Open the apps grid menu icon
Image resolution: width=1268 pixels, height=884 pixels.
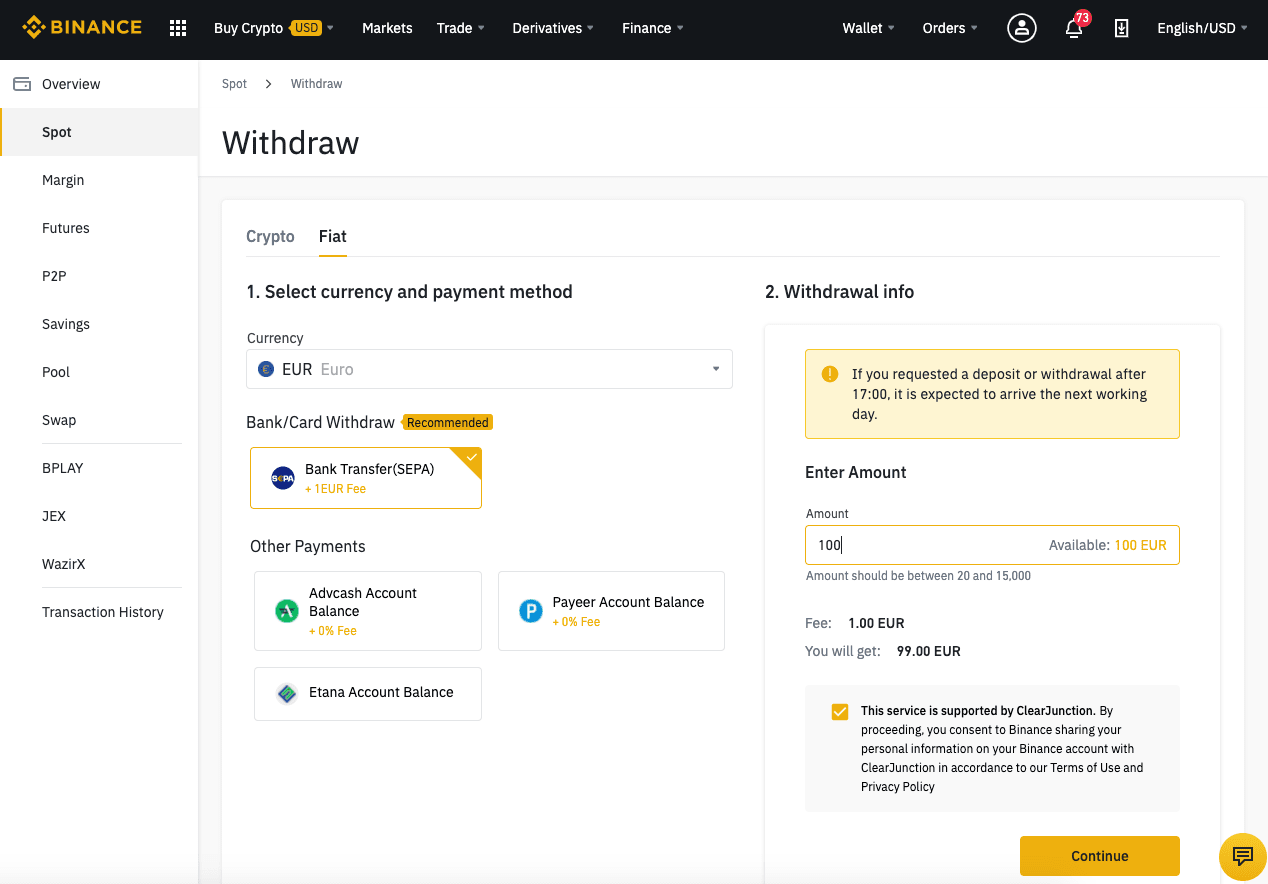(x=178, y=28)
